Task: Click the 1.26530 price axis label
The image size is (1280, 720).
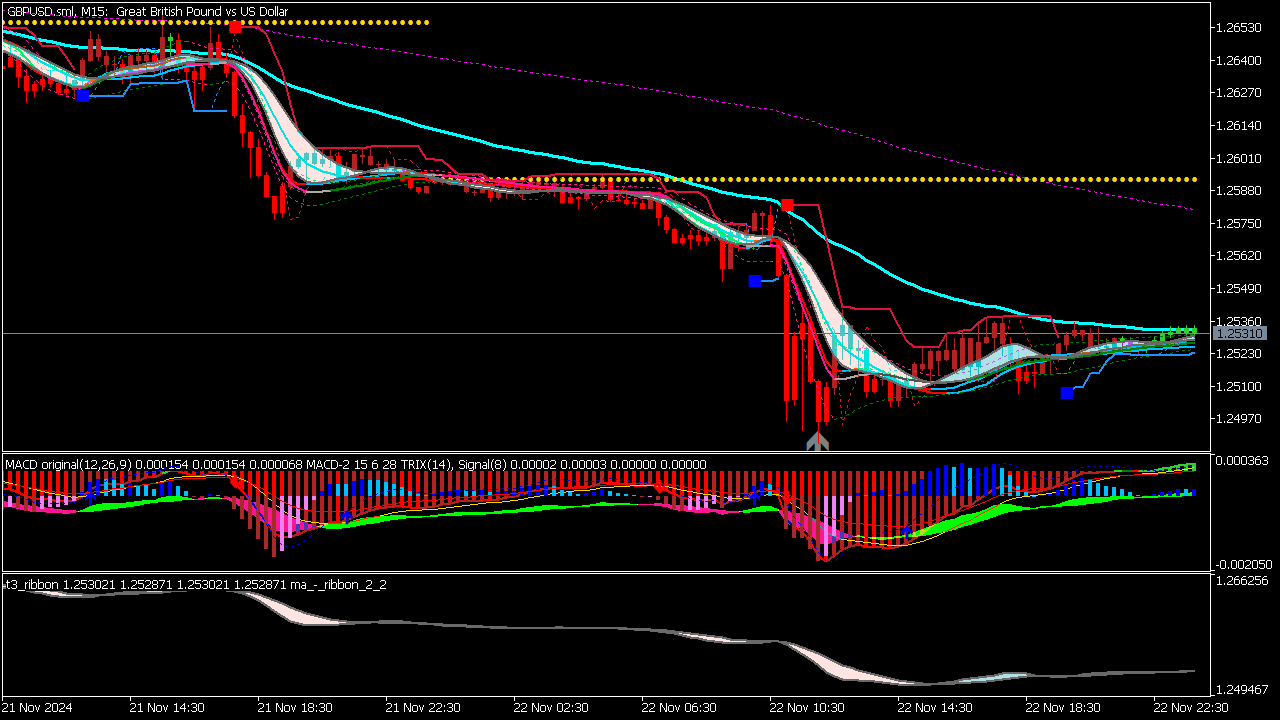Action: tap(1237, 27)
